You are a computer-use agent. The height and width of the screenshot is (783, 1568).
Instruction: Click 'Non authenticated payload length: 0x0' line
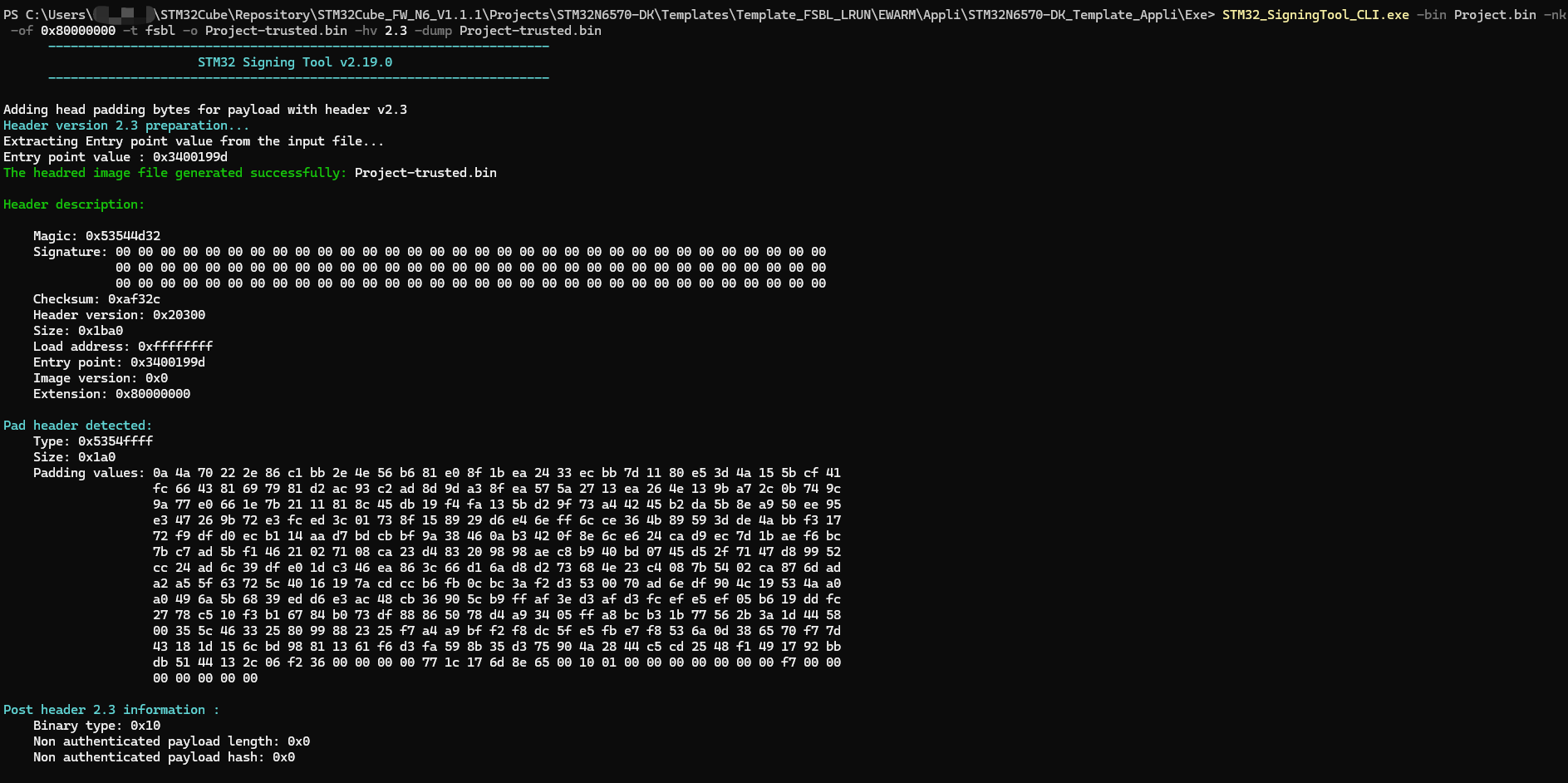point(171,741)
